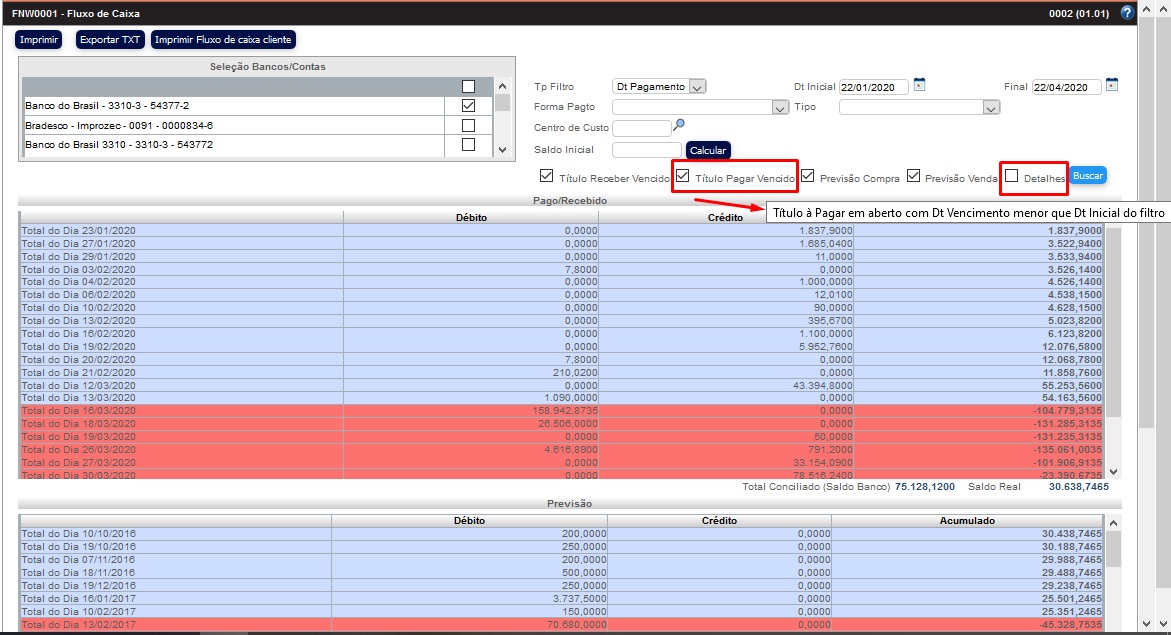Expand the Forma Pagto dropdown

pos(701,107)
